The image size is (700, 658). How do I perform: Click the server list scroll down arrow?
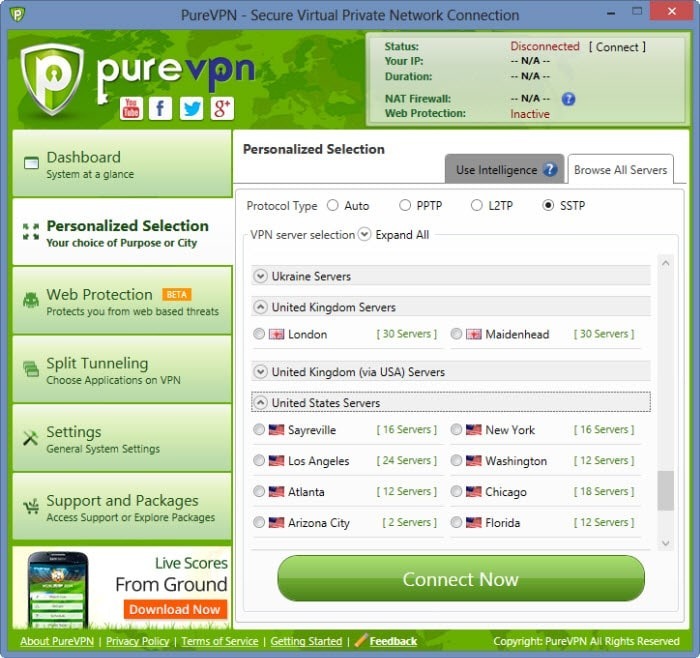(665, 543)
